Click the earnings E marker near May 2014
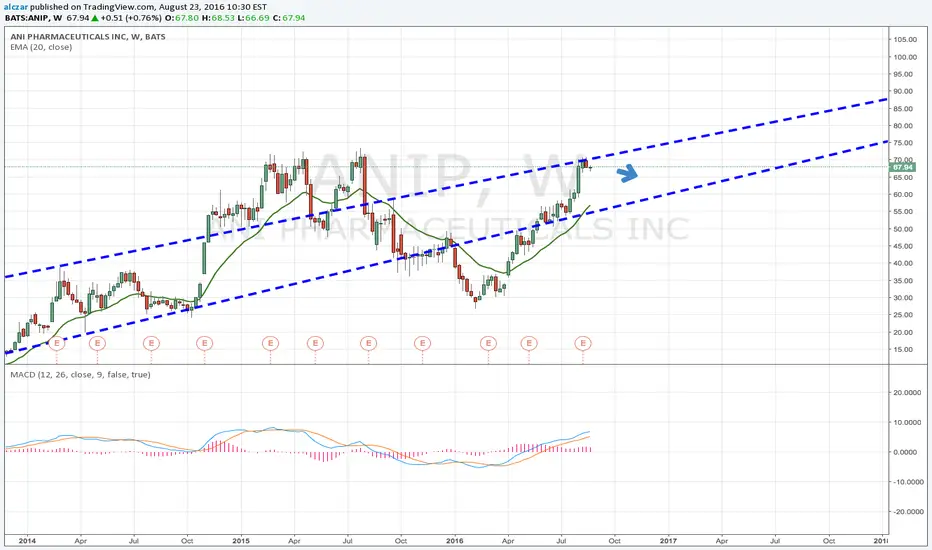The image size is (932, 550). pos(97,343)
